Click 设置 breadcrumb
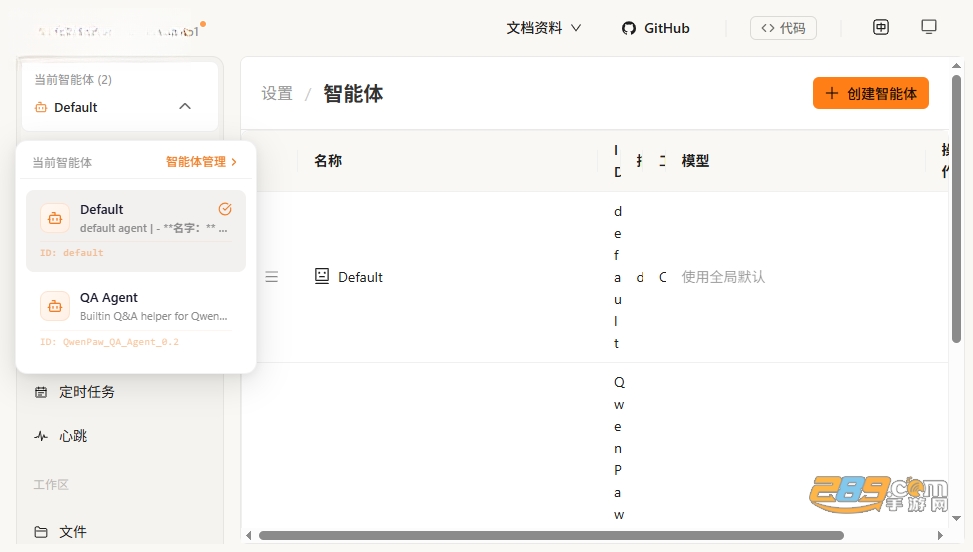This screenshot has height=552, width=973. click(277, 94)
